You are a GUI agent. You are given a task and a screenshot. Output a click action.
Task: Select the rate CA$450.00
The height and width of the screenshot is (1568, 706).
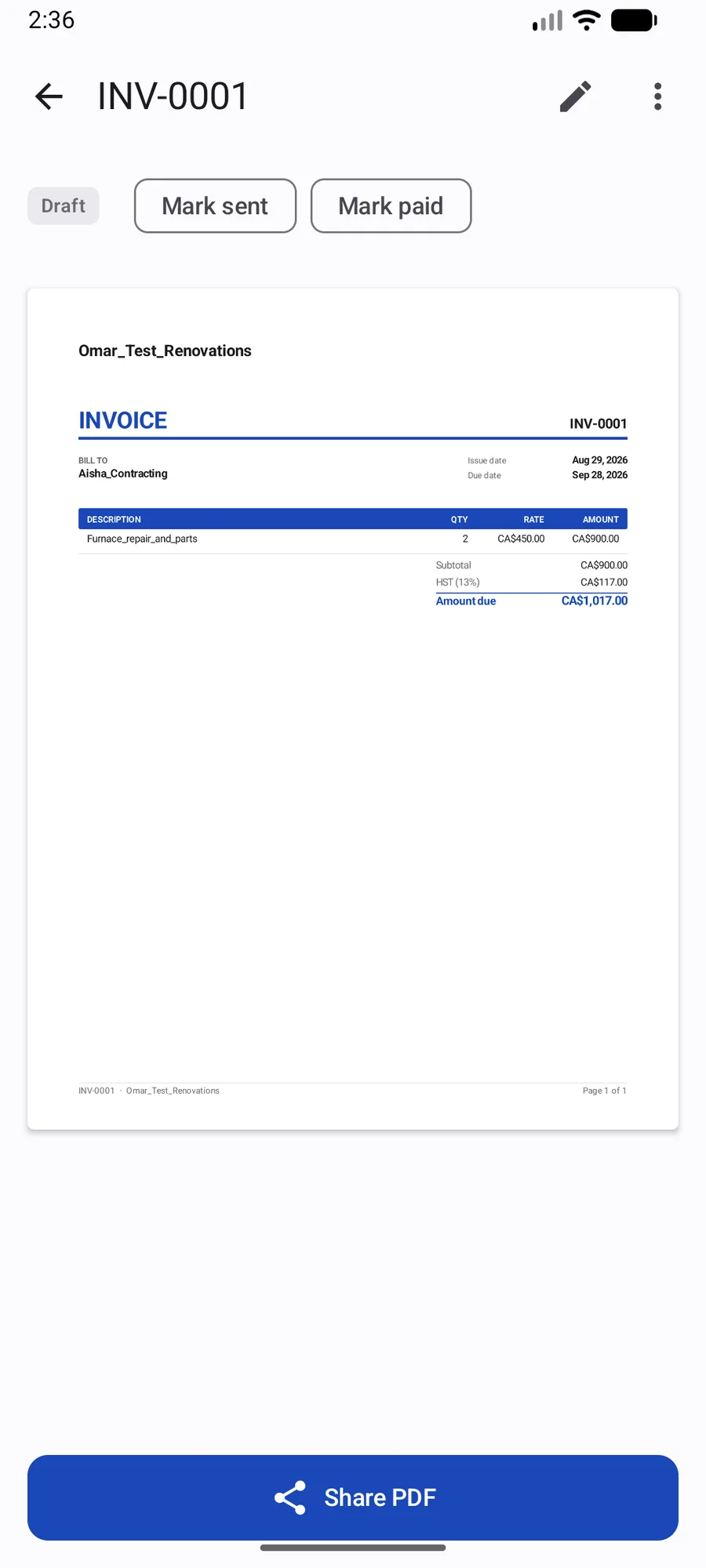pyautogui.click(x=521, y=539)
